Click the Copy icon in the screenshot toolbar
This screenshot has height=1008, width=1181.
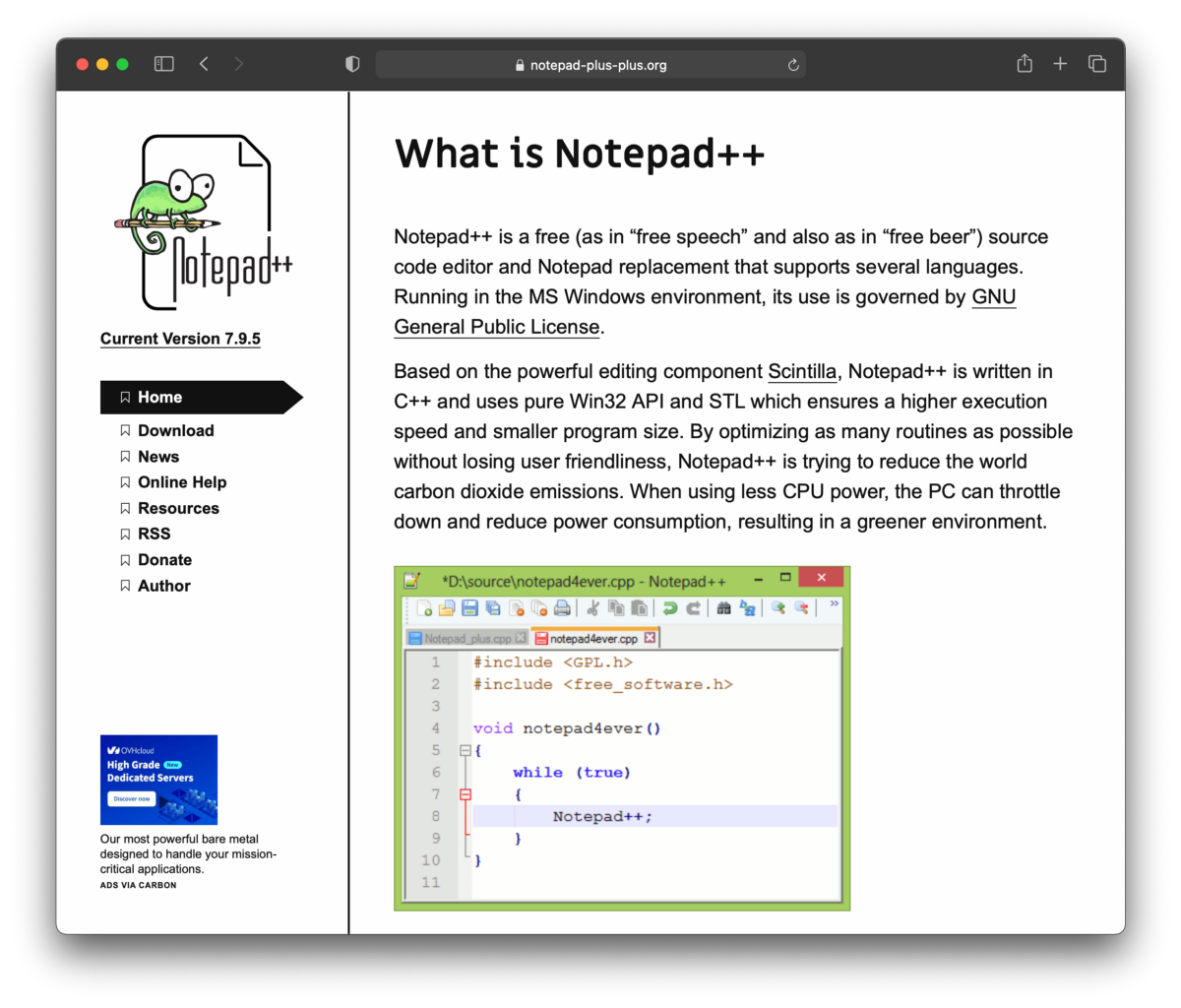coord(616,608)
